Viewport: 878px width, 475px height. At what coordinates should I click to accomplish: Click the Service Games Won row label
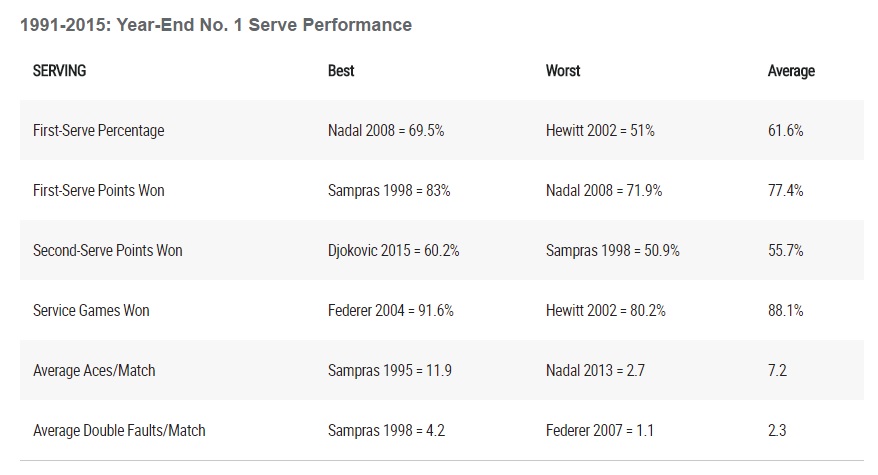91,311
